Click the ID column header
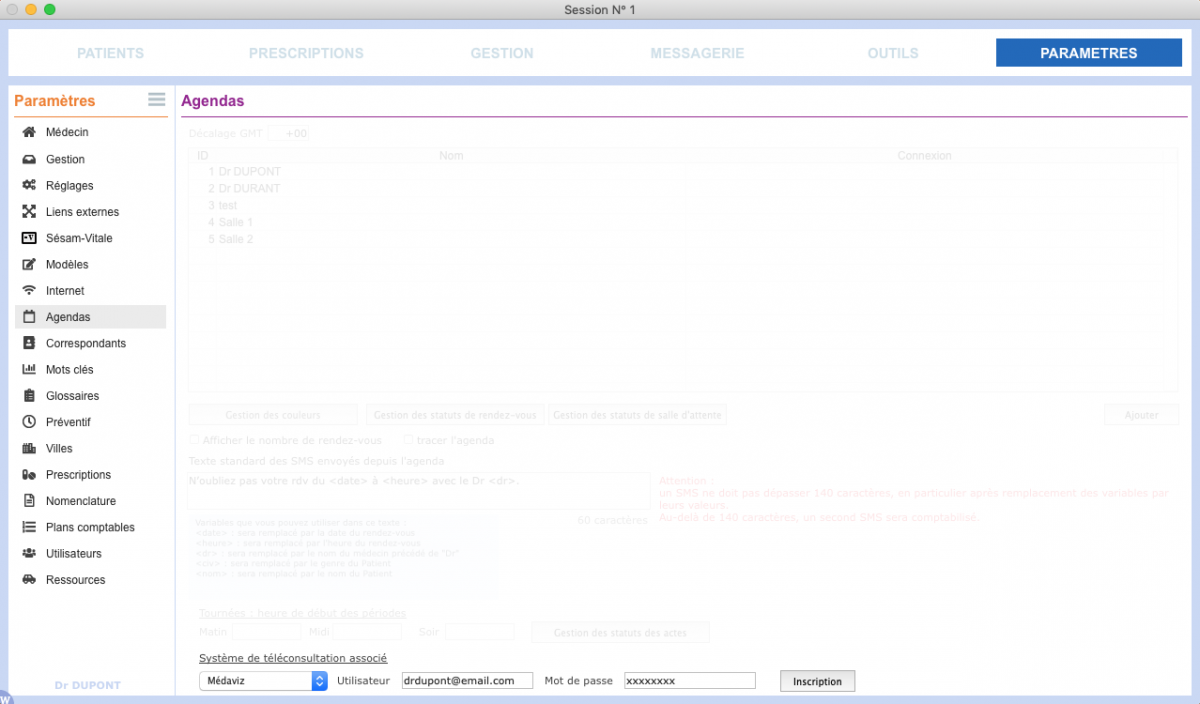 tap(203, 156)
